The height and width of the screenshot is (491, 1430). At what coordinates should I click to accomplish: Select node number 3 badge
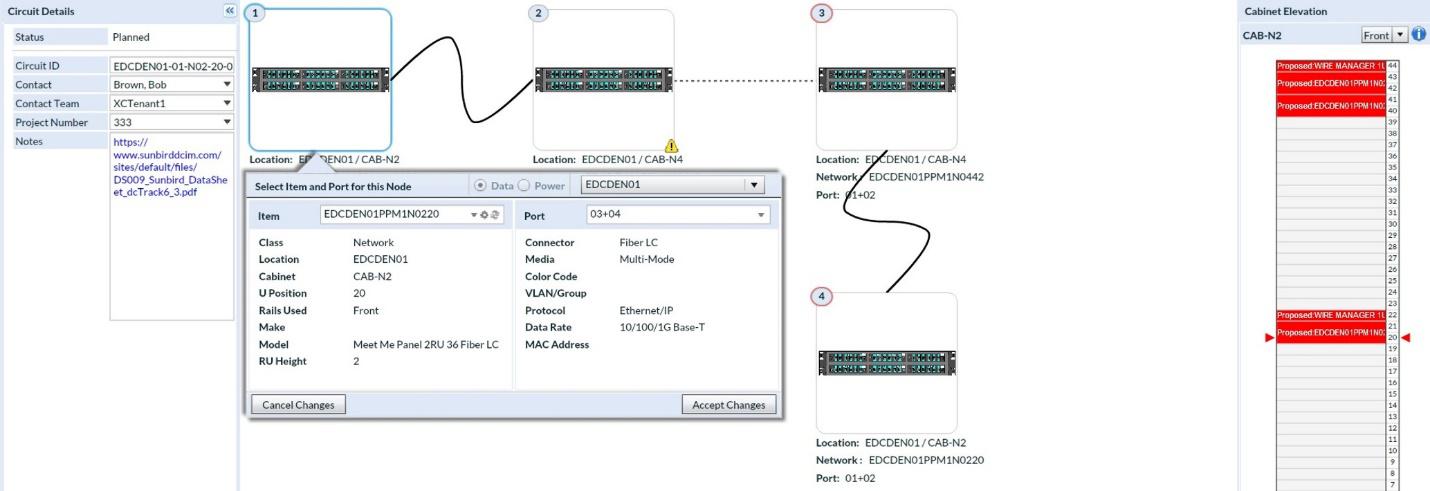823,13
